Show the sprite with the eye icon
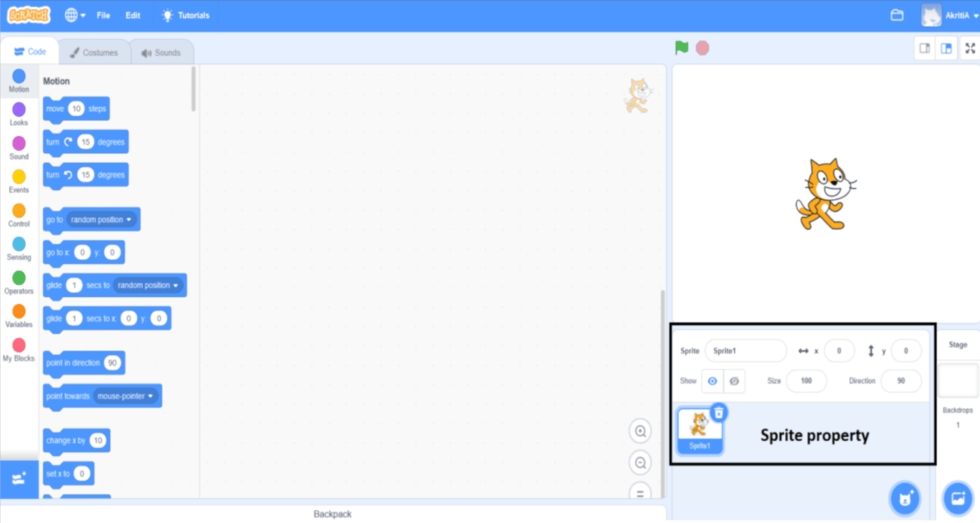Image resolution: width=980 pixels, height=523 pixels. coord(712,381)
